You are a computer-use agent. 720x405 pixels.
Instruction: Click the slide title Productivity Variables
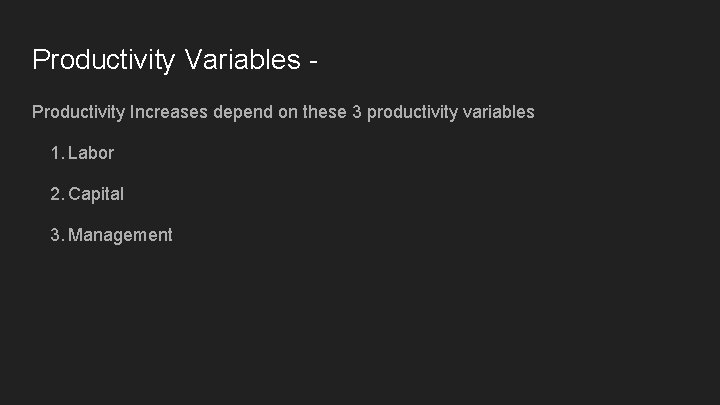[x=175, y=60]
